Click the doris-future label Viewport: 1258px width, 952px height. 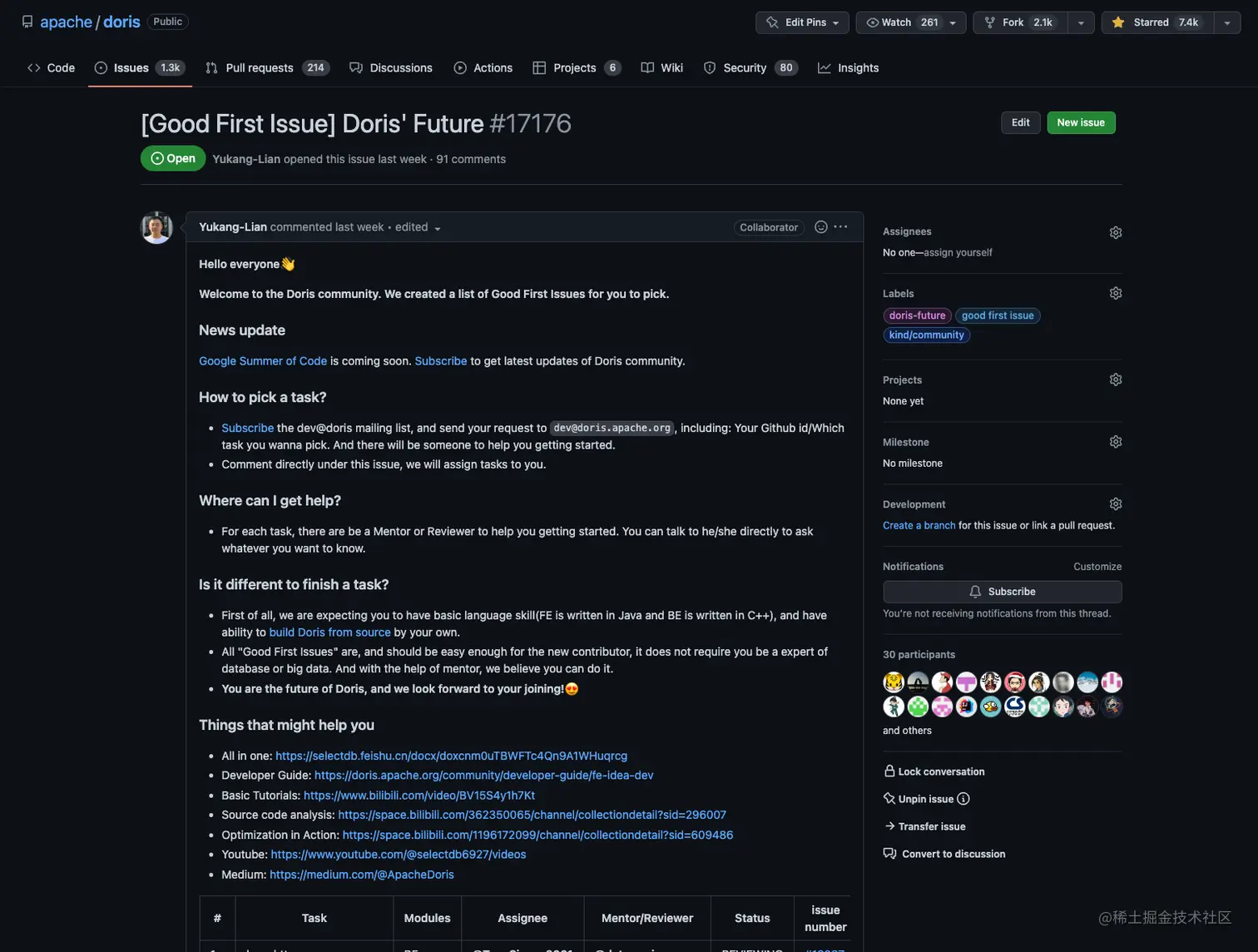(917, 315)
